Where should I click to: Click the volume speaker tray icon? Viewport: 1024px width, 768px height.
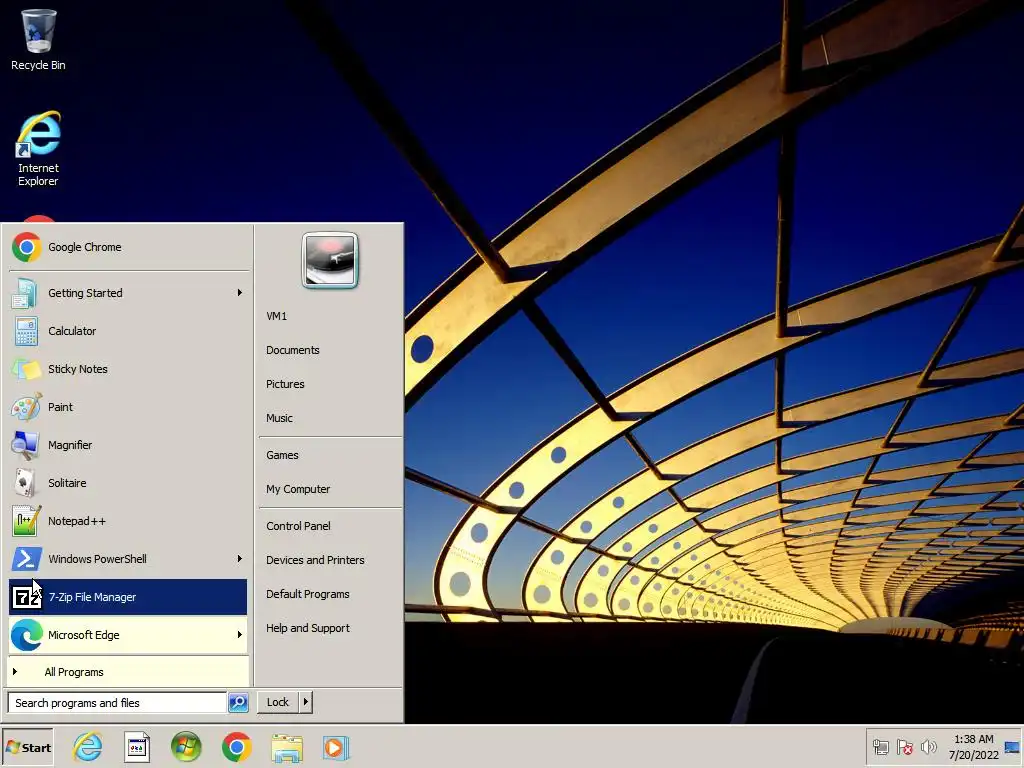point(928,747)
